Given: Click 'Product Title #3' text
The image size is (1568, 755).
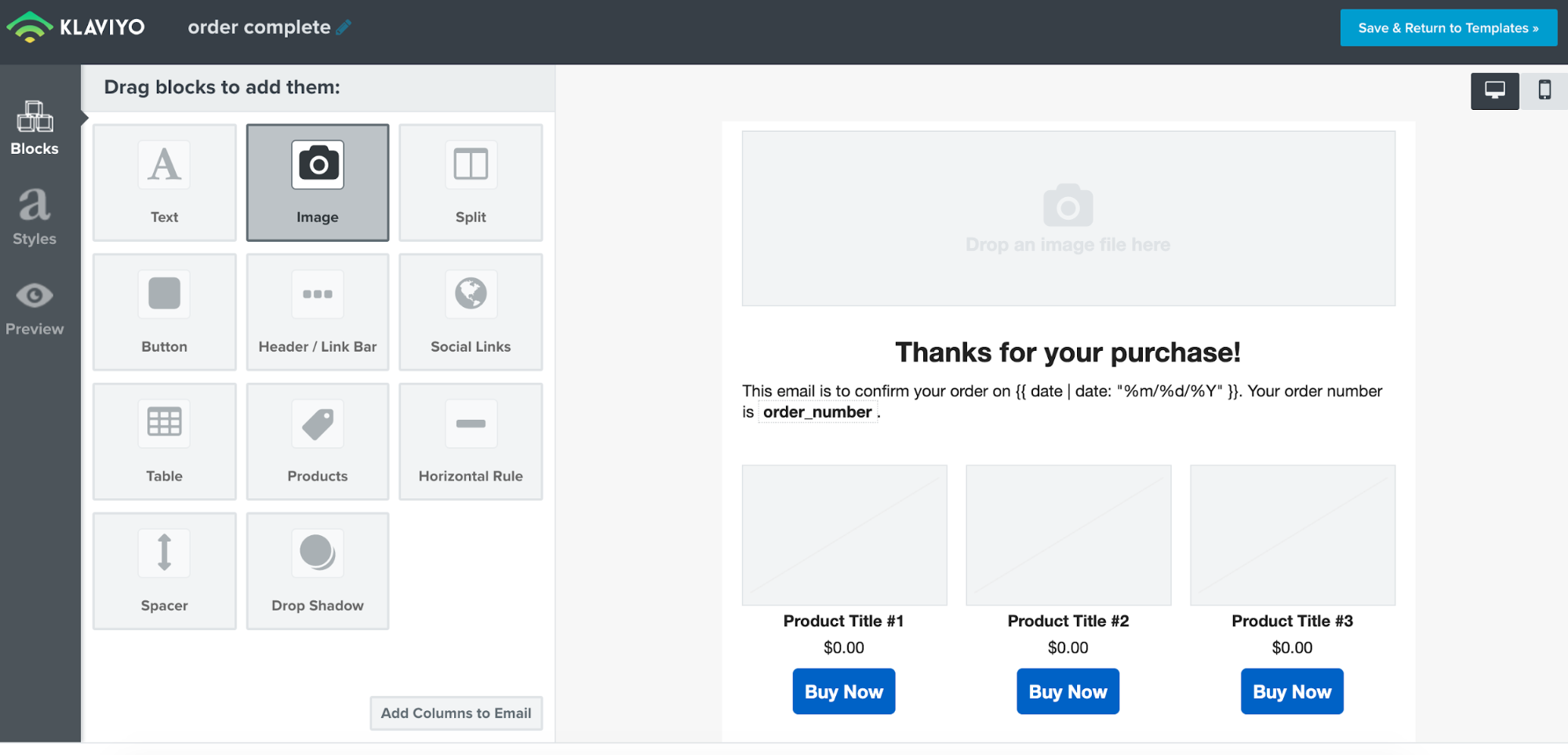Looking at the screenshot, I should click(1293, 621).
